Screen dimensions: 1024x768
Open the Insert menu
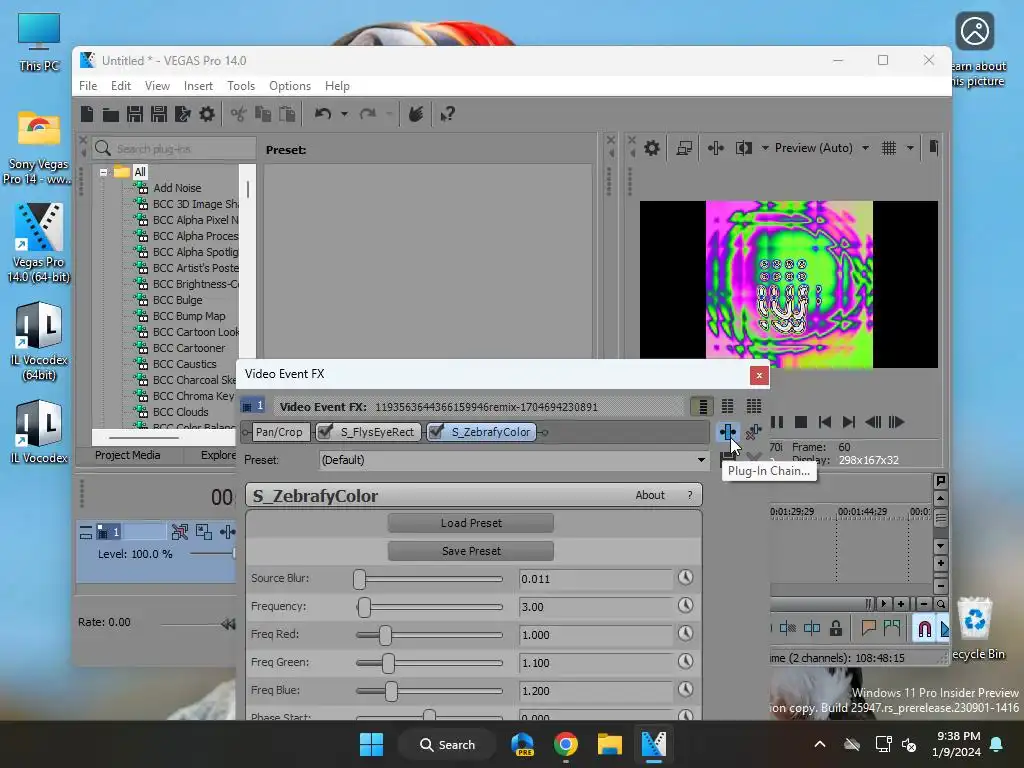(199, 86)
